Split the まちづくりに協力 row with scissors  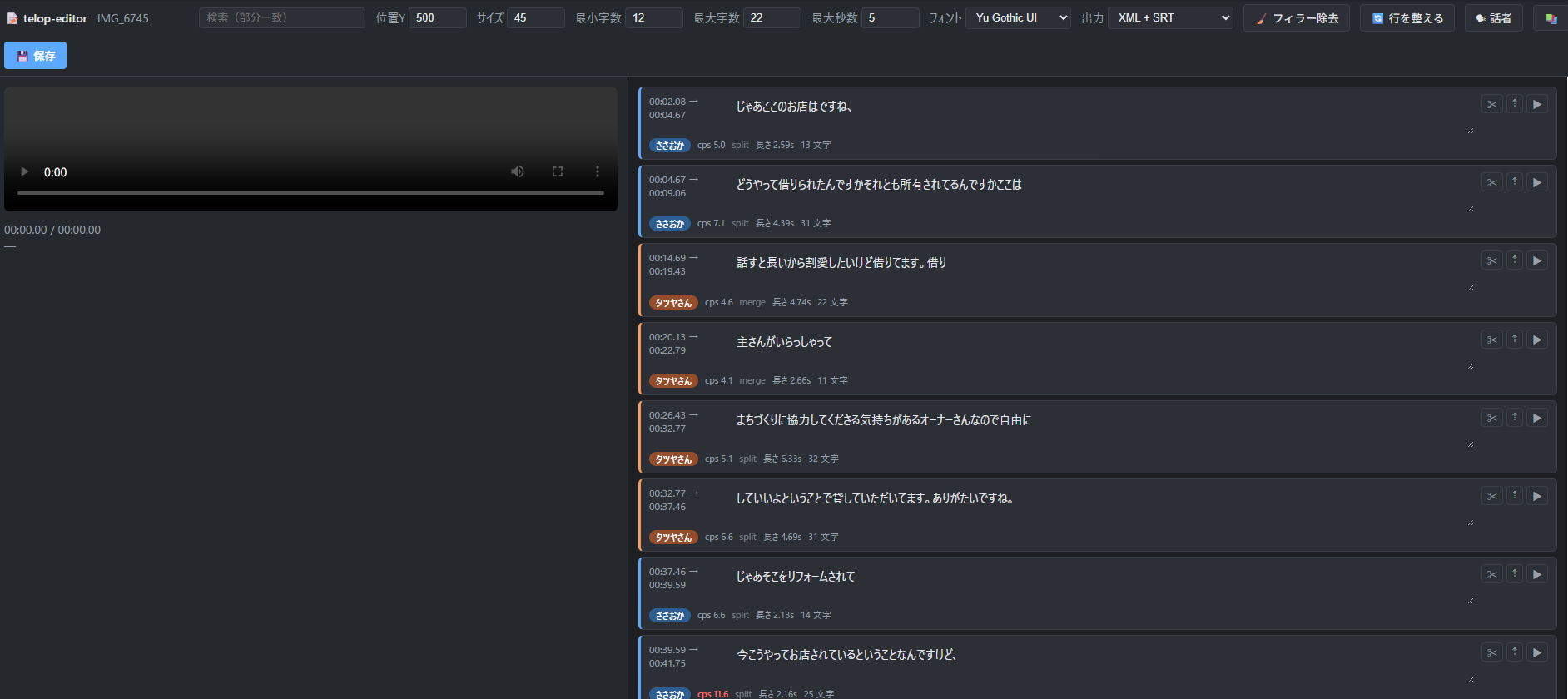tap(1491, 418)
